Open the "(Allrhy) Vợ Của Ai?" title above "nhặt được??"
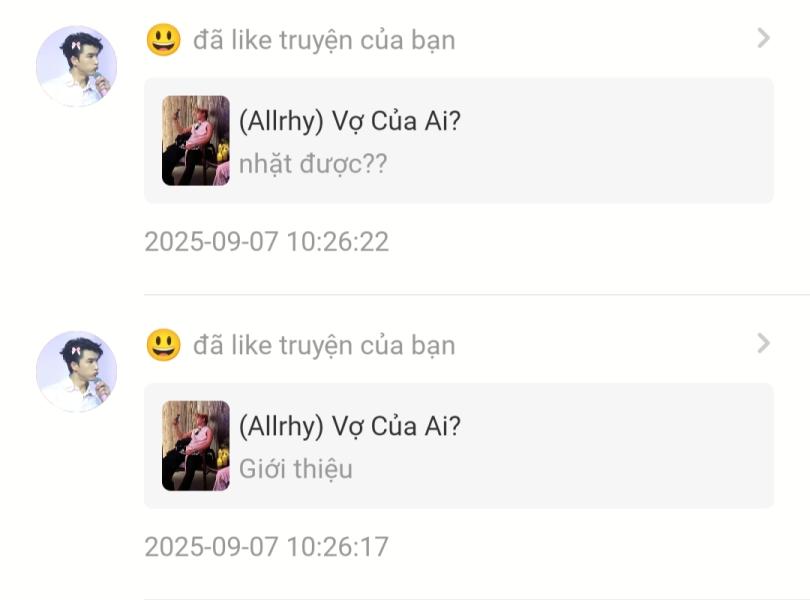 click(350, 122)
